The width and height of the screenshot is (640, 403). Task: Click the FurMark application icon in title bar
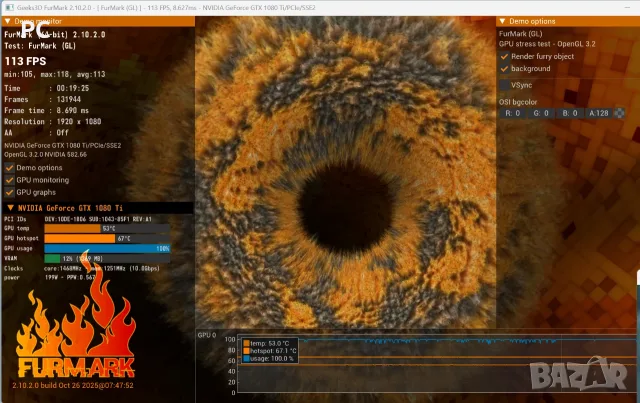pyautogui.click(x=9, y=7)
